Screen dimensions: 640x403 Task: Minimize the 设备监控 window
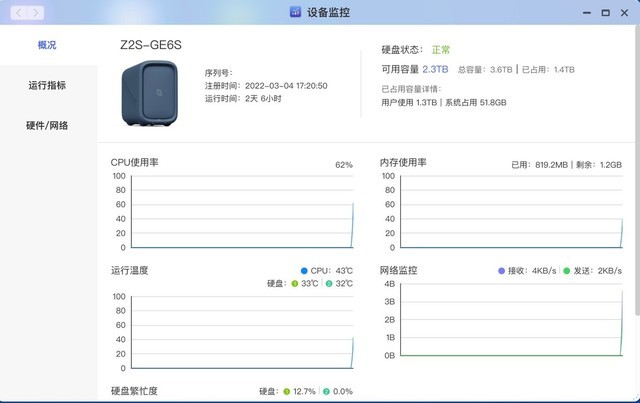pyautogui.click(x=587, y=13)
